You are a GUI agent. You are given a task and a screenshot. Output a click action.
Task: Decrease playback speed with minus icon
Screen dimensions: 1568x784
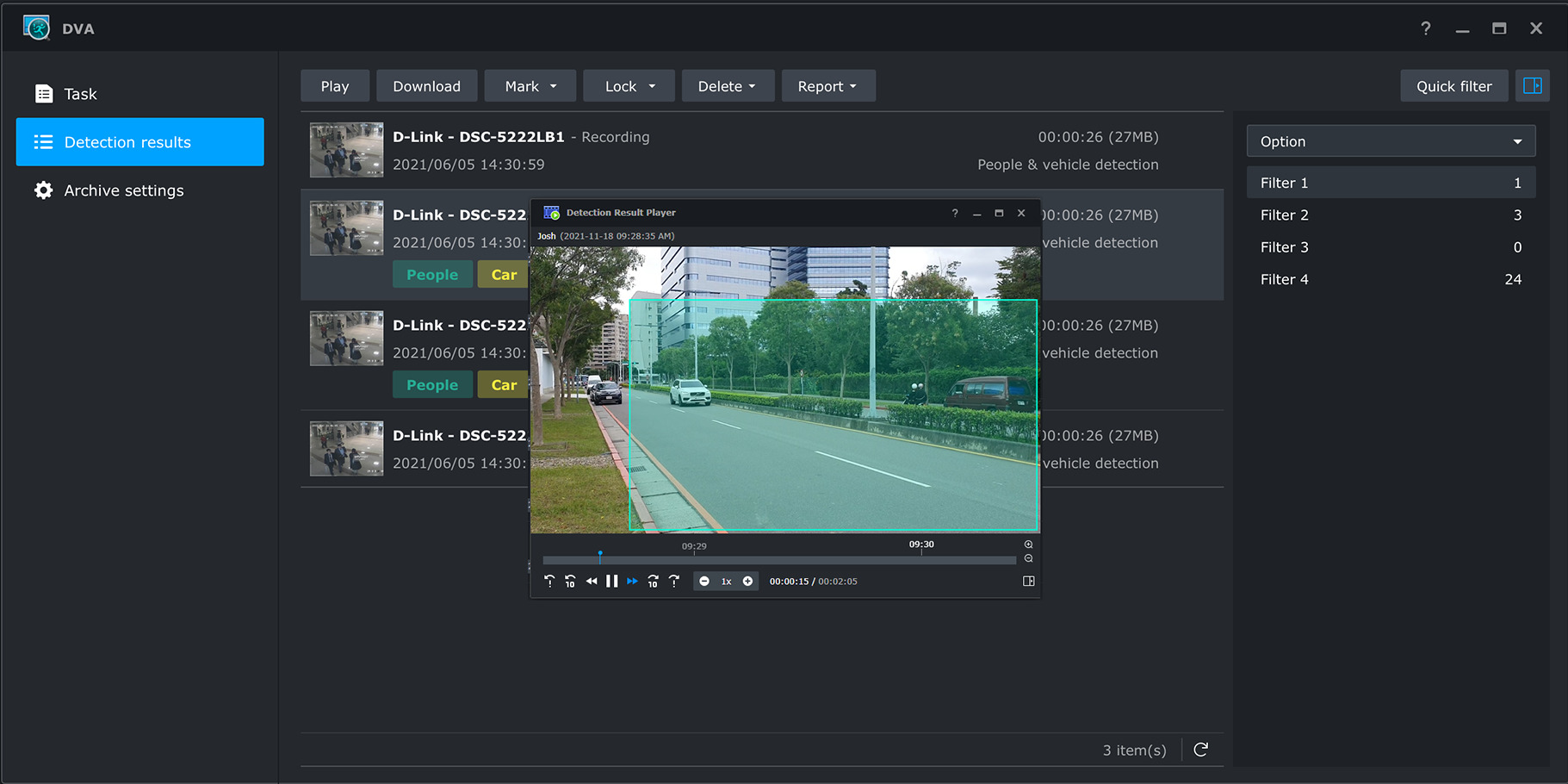pyautogui.click(x=704, y=582)
